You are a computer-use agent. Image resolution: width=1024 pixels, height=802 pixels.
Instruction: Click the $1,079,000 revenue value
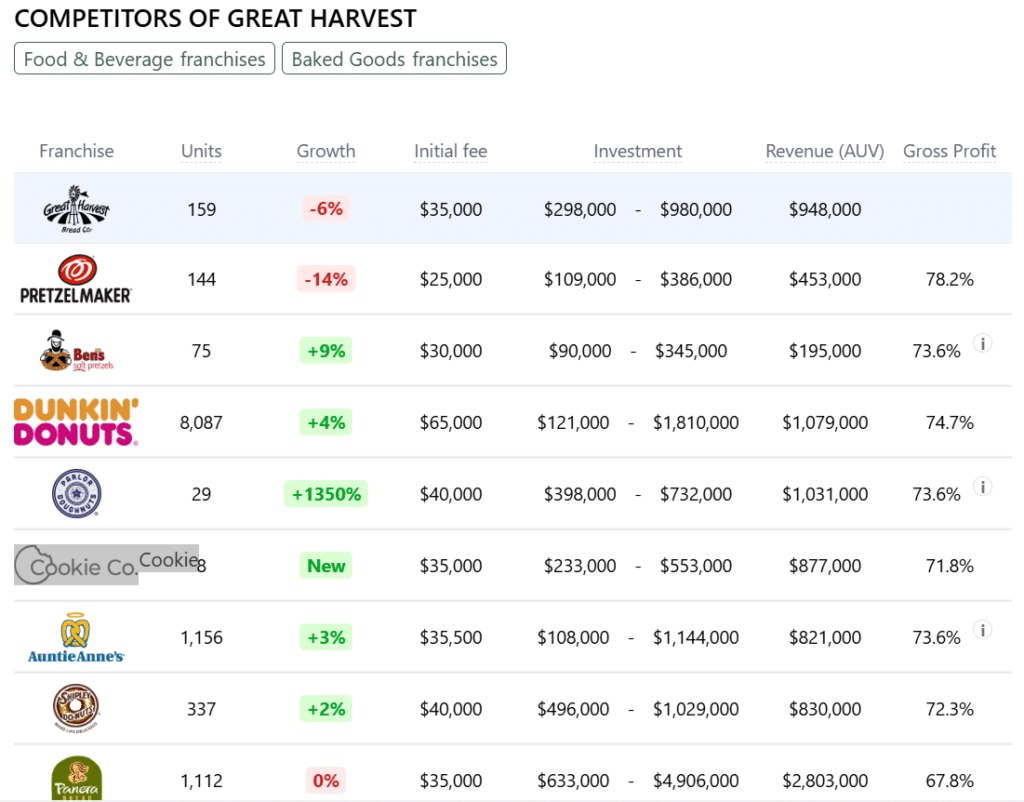pos(825,423)
